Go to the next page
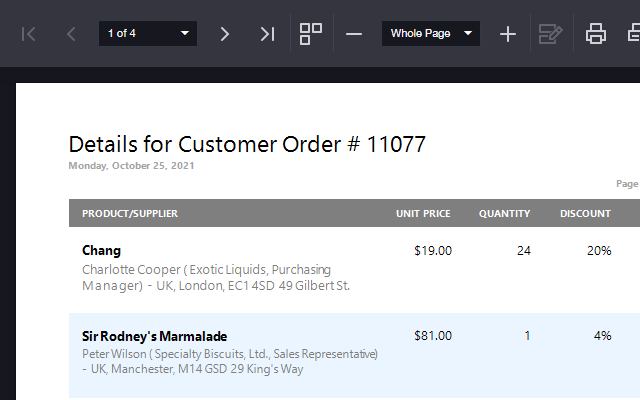 (224, 34)
